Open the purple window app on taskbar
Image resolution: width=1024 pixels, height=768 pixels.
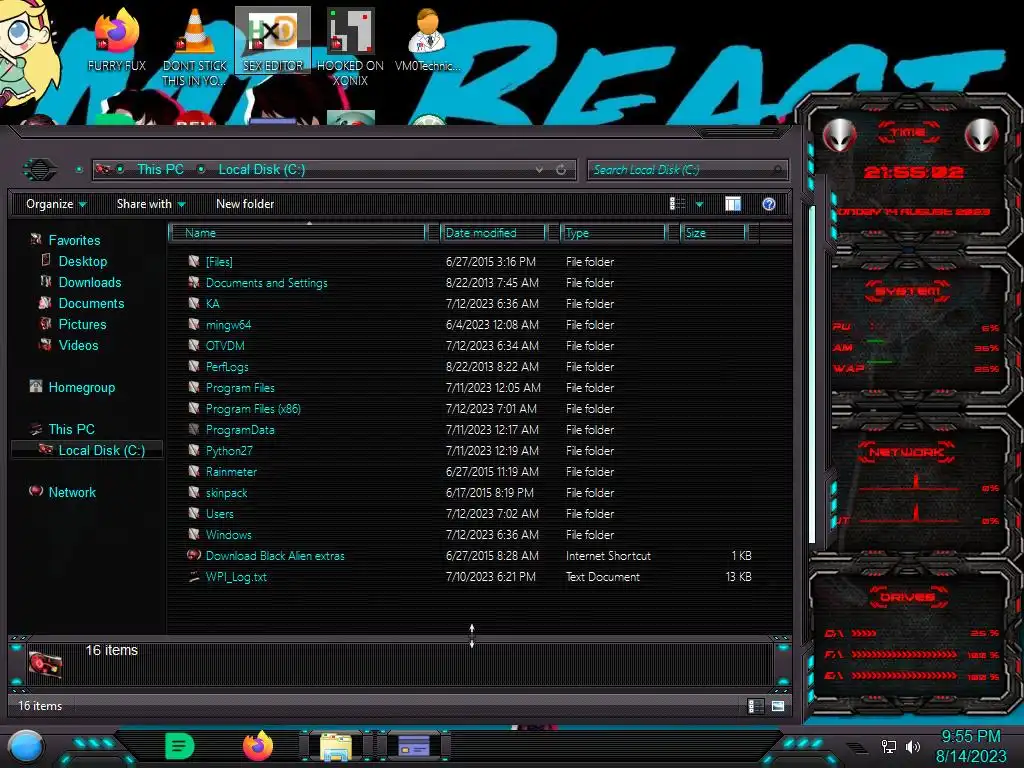413,746
